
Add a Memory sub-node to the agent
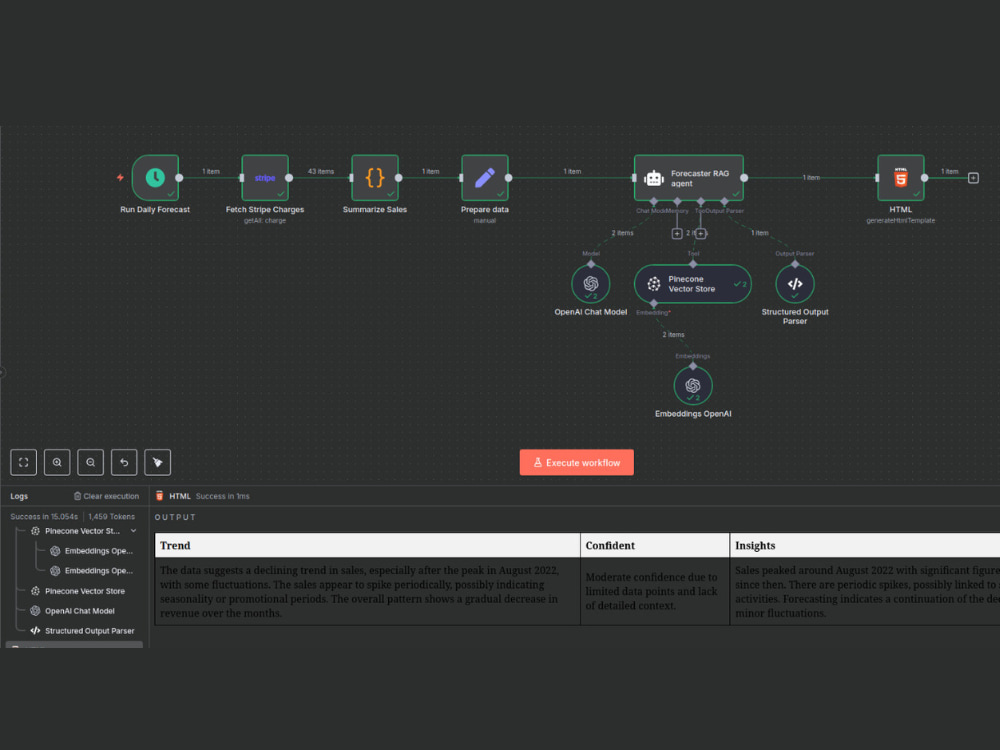click(x=677, y=233)
